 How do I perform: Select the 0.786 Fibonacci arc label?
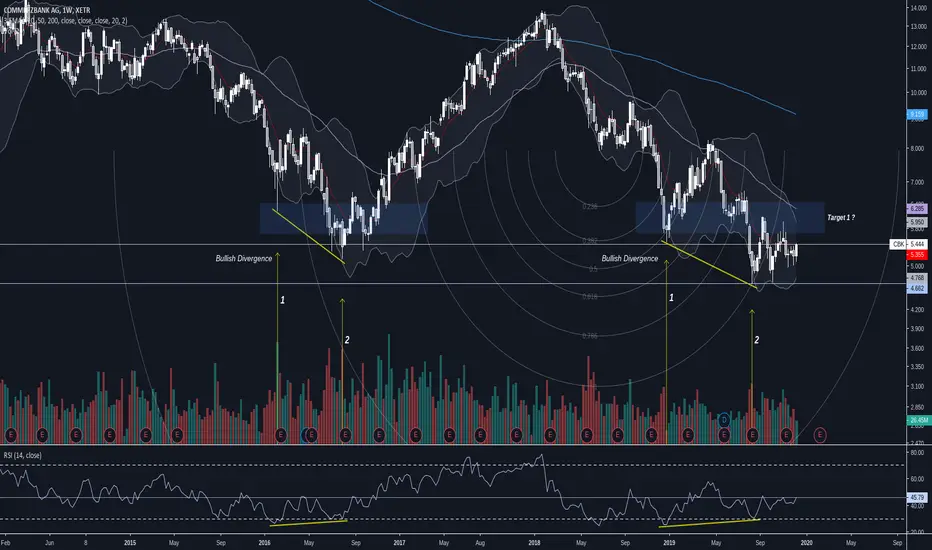pos(590,336)
